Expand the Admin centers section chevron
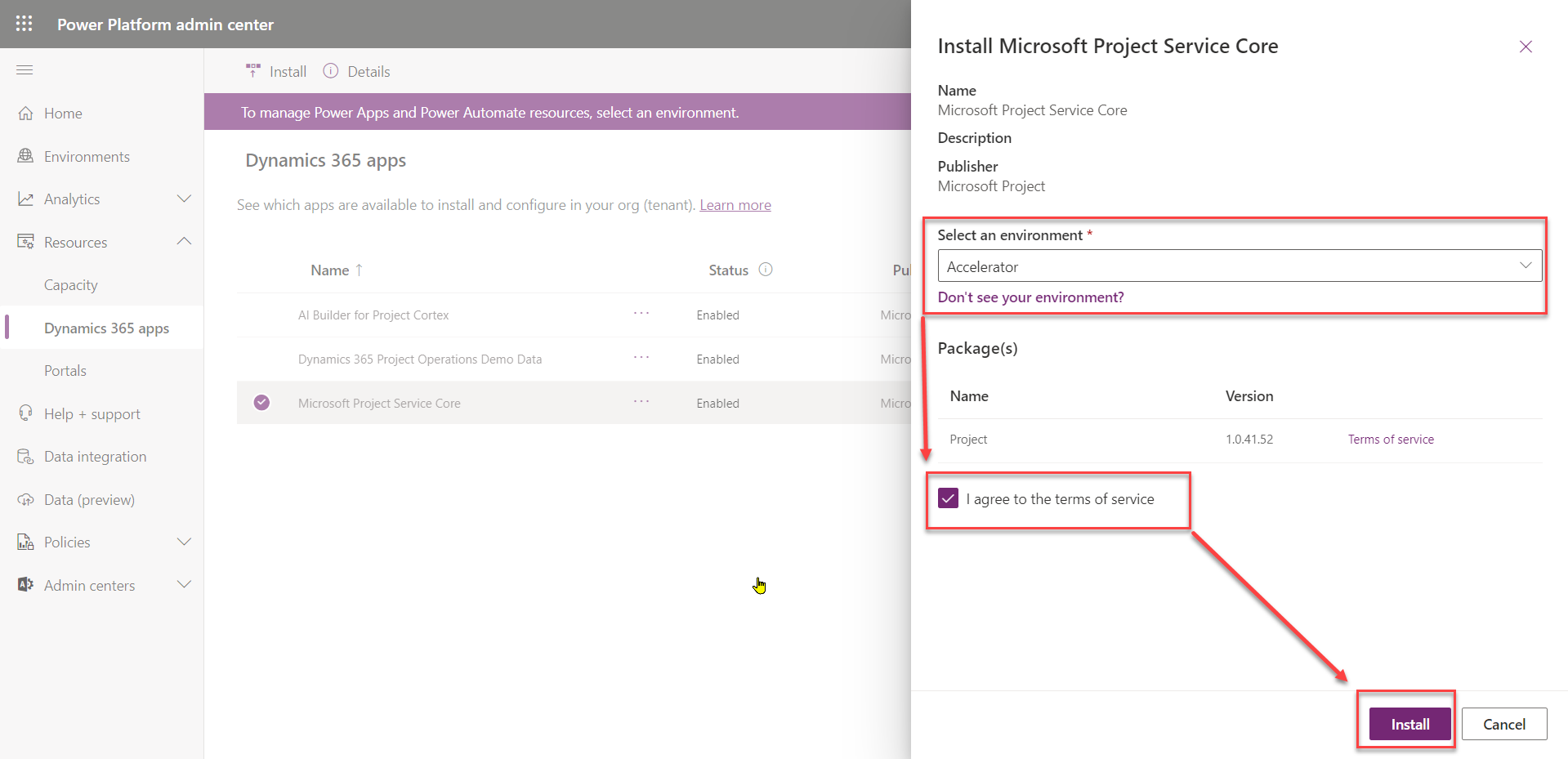 click(185, 584)
